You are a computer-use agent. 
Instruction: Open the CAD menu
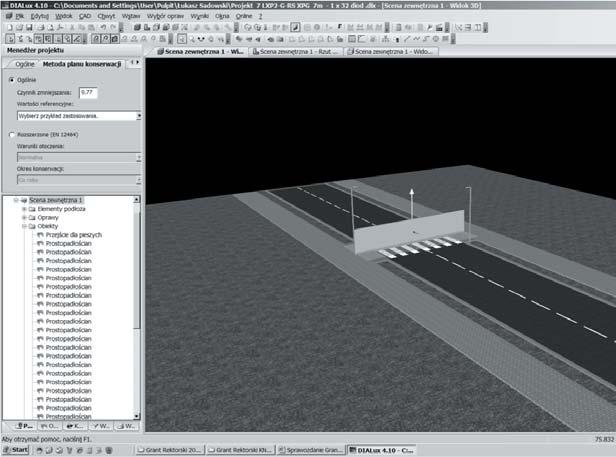pyautogui.click(x=85, y=16)
